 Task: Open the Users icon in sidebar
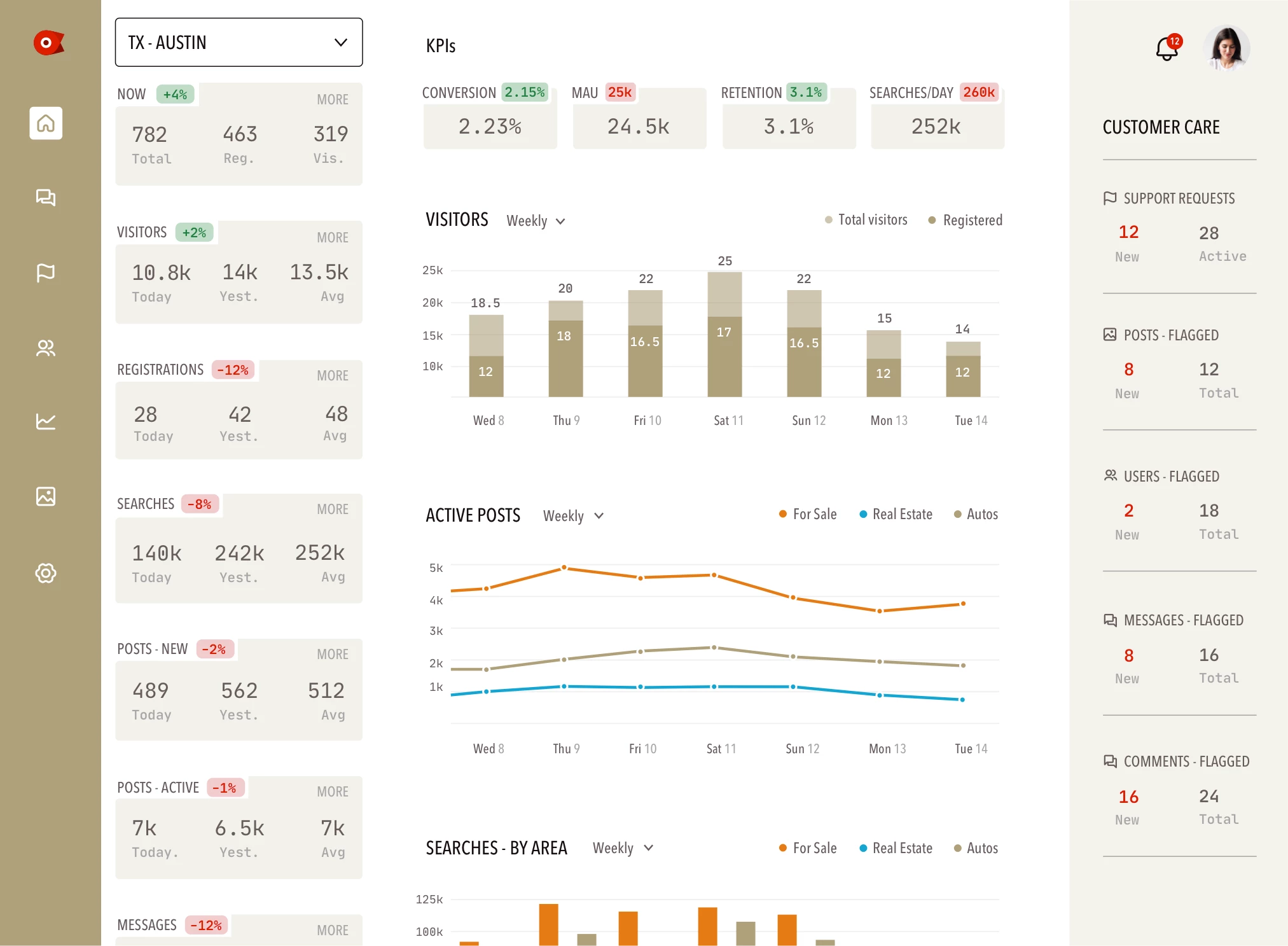coord(46,348)
